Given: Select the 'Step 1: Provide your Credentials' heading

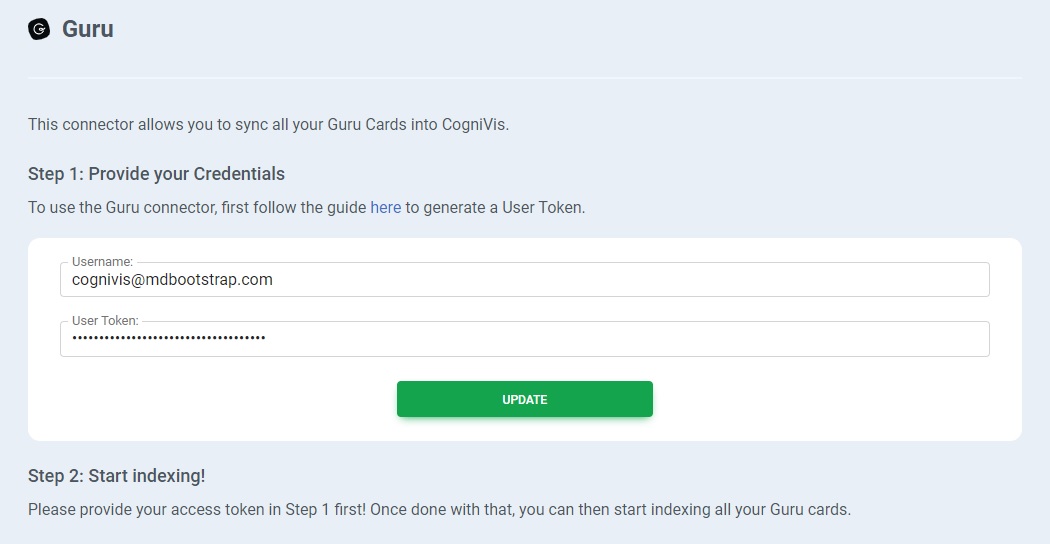Looking at the screenshot, I should click(156, 174).
